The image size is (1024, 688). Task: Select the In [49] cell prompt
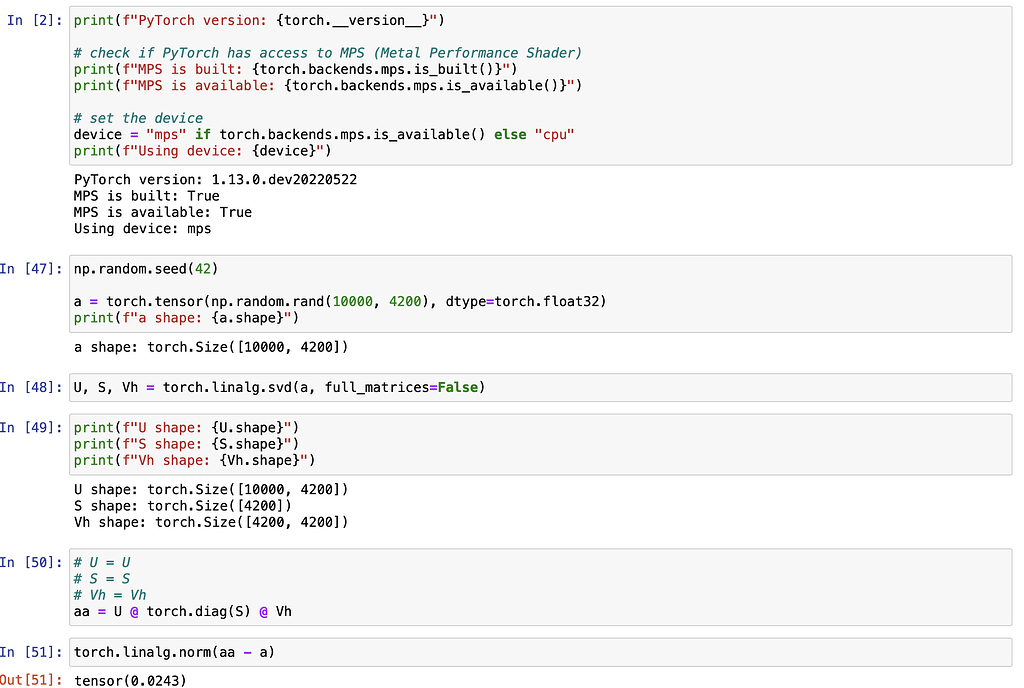click(32, 428)
